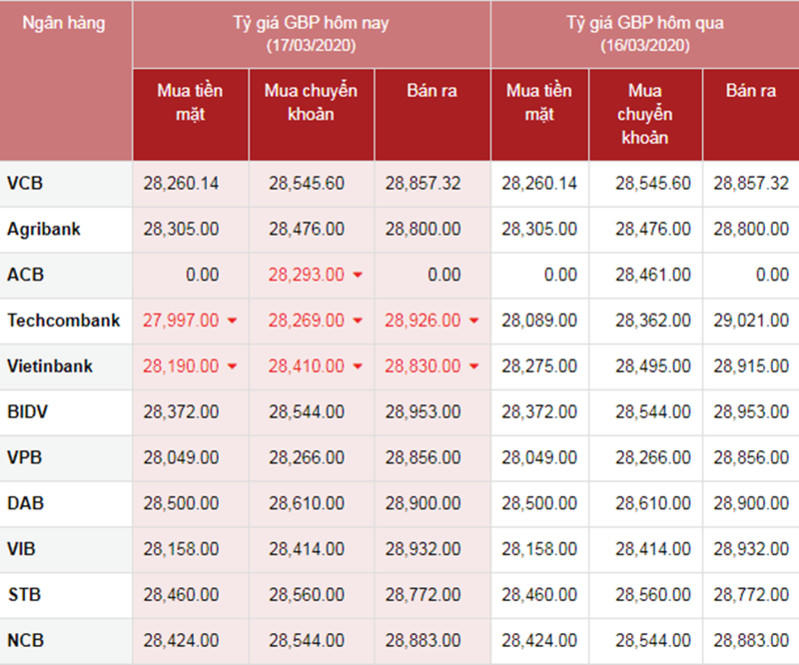The width and height of the screenshot is (799, 665).
Task: Select BIDV today's cash rate 28,372.00
Action: (181, 412)
